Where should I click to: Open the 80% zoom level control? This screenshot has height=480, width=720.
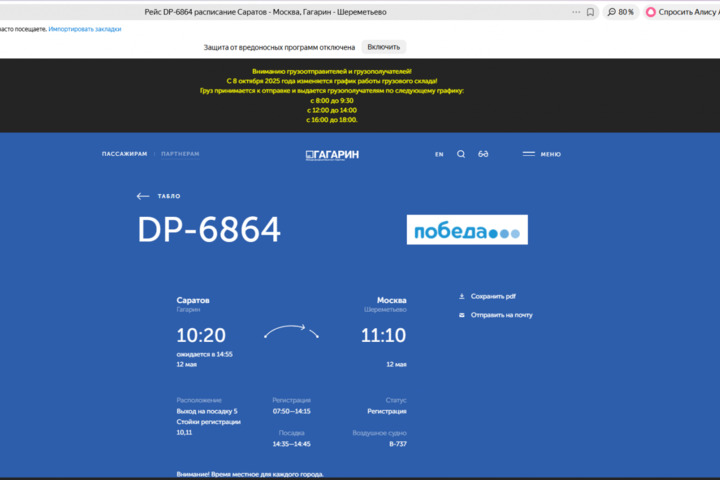[620, 12]
